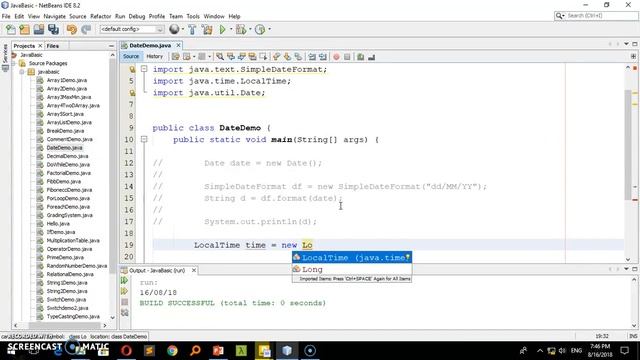Click the Uncomment icon at end of editor toolbar
Screen dimensions: 640x360
[371, 57]
